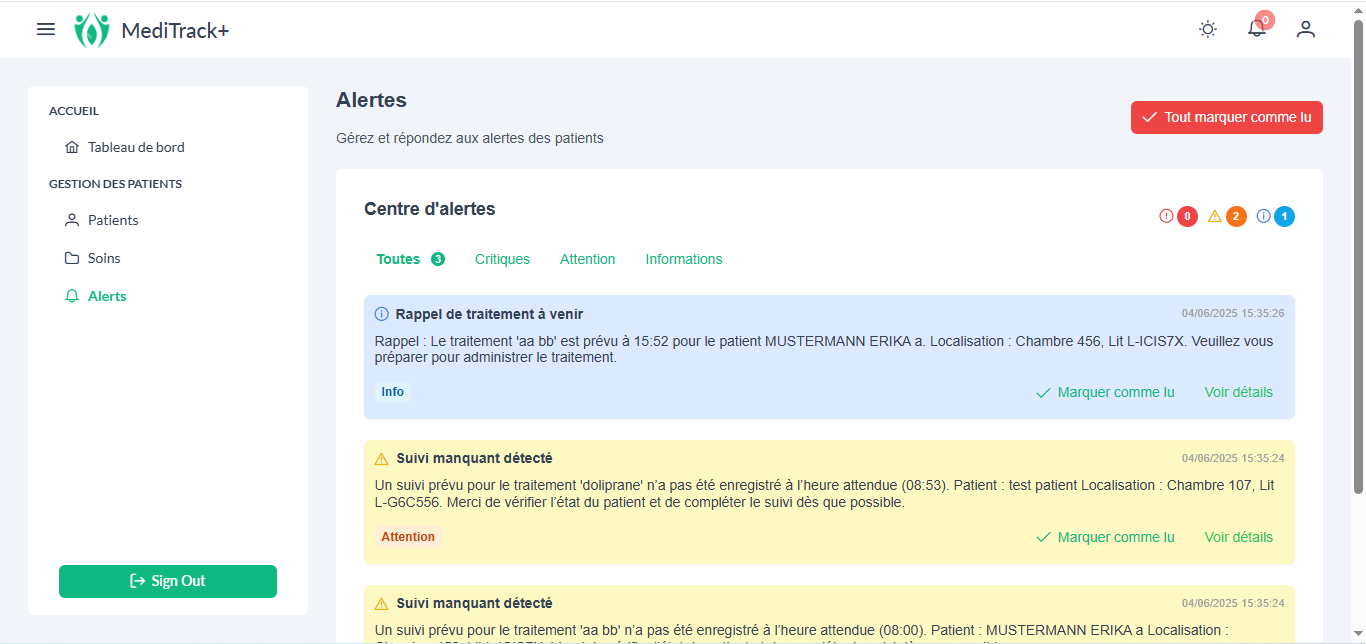Click the Info tag on the reminder alert
Image resolution: width=1366 pixels, height=644 pixels.
pyautogui.click(x=393, y=392)
